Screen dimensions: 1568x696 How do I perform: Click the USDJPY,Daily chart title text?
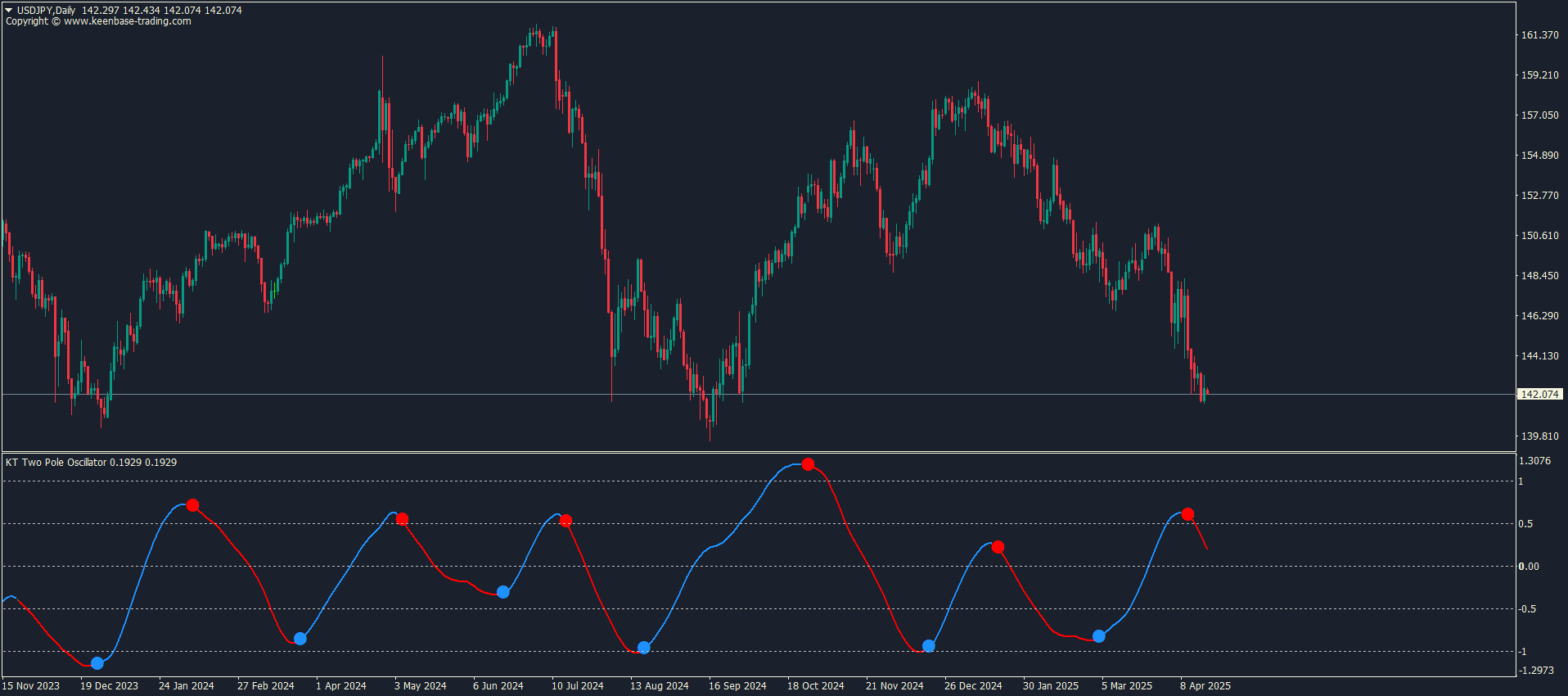click(x=47, y=11)
